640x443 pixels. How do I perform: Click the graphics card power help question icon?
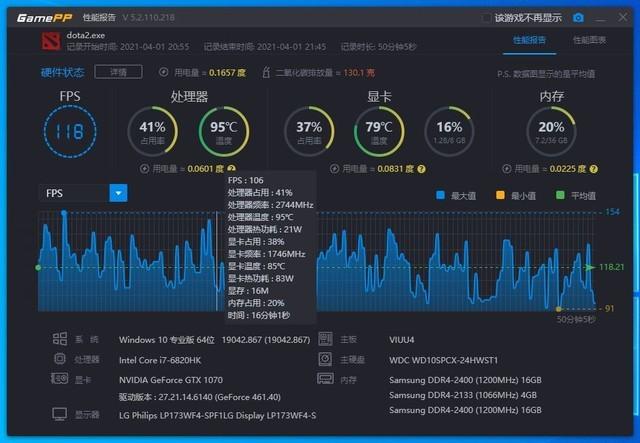coord(422,169)
